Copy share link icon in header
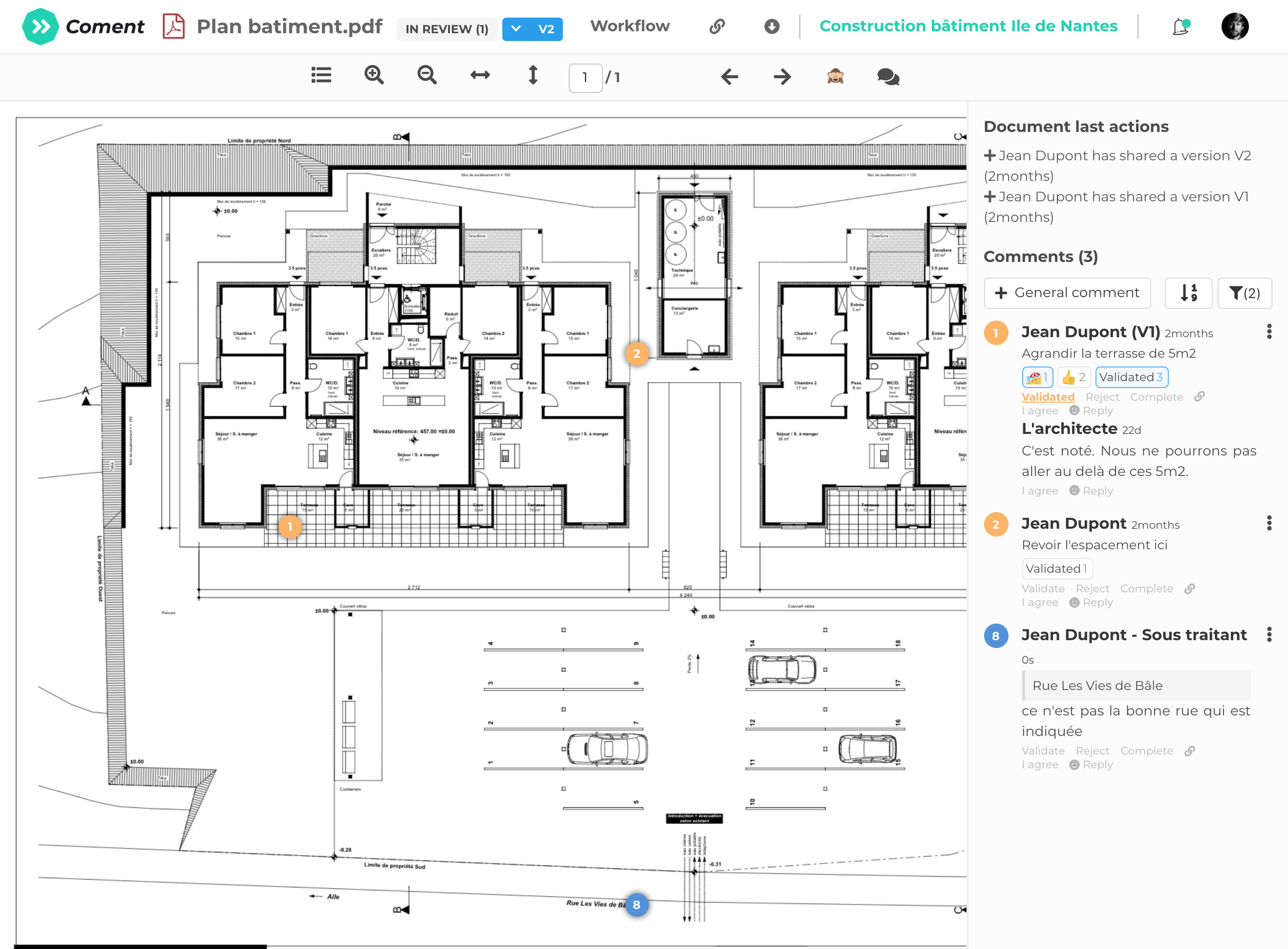The width and height of the screenshot is (1288, 949). click(x=717, y=26)
